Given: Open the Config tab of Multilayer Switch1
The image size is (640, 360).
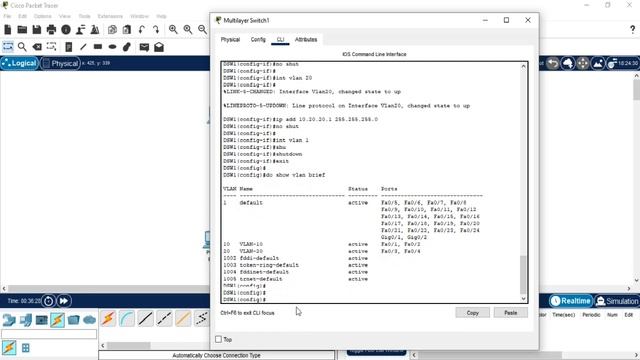Looking at the screenshot, I should [x=258, y=40].
